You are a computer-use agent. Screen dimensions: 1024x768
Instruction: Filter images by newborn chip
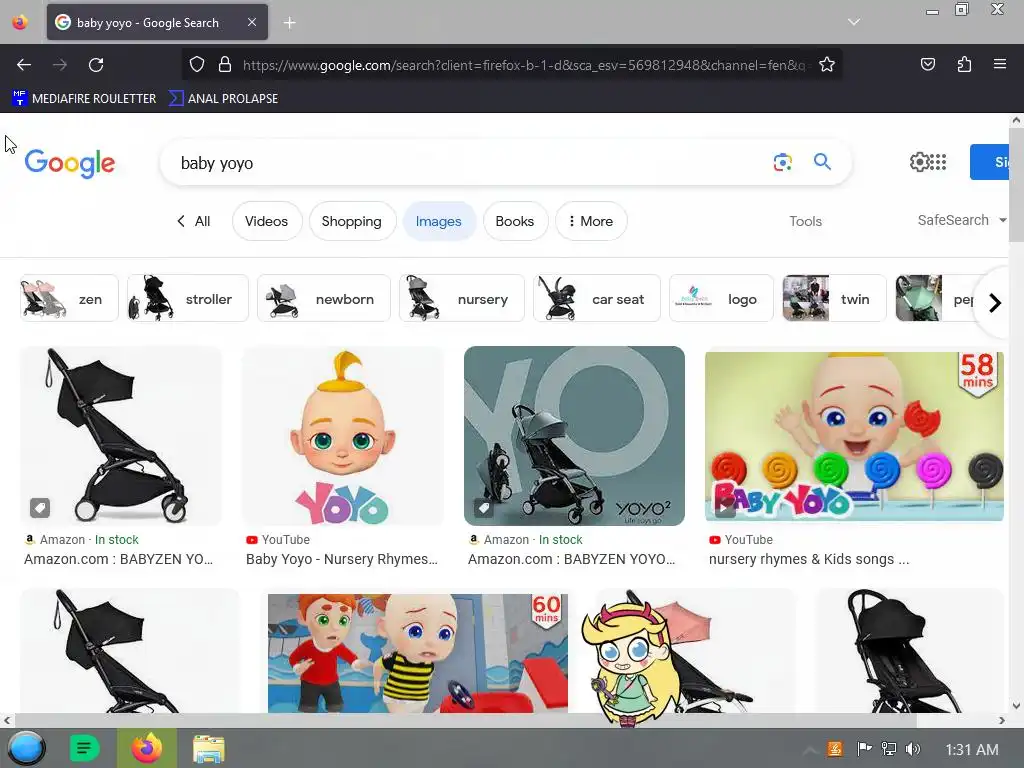click(324, 298)
